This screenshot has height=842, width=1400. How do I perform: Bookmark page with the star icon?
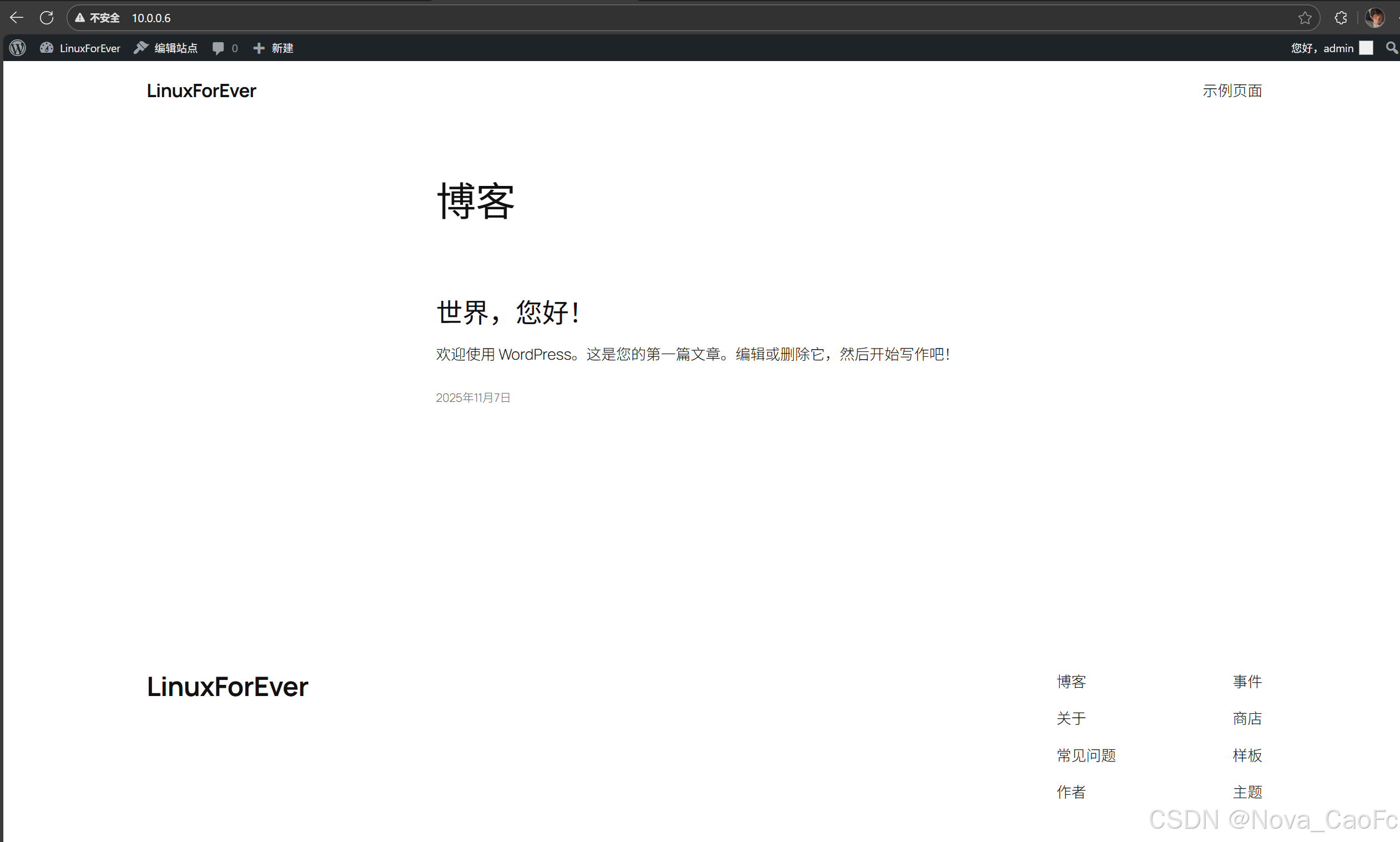(1304, 18)
